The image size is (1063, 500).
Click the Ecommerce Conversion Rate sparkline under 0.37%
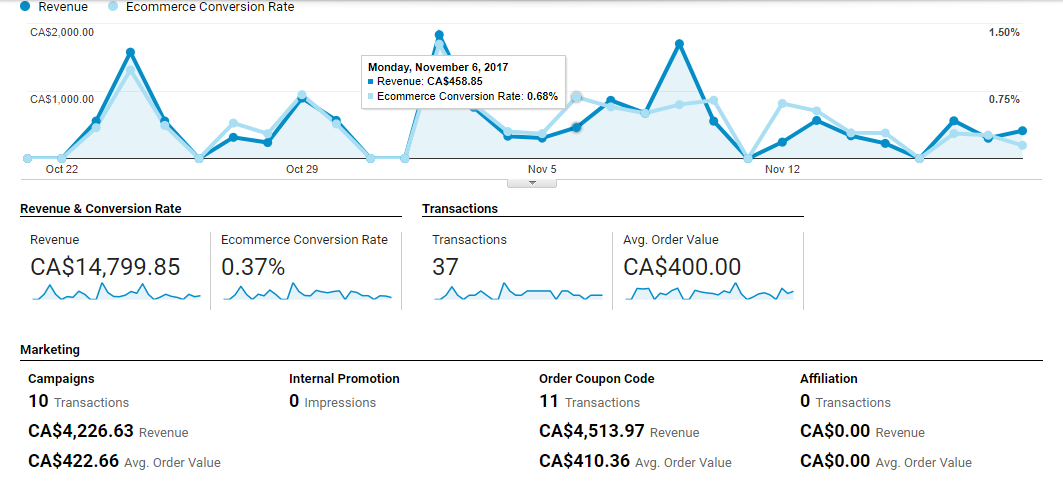(307, 292)
